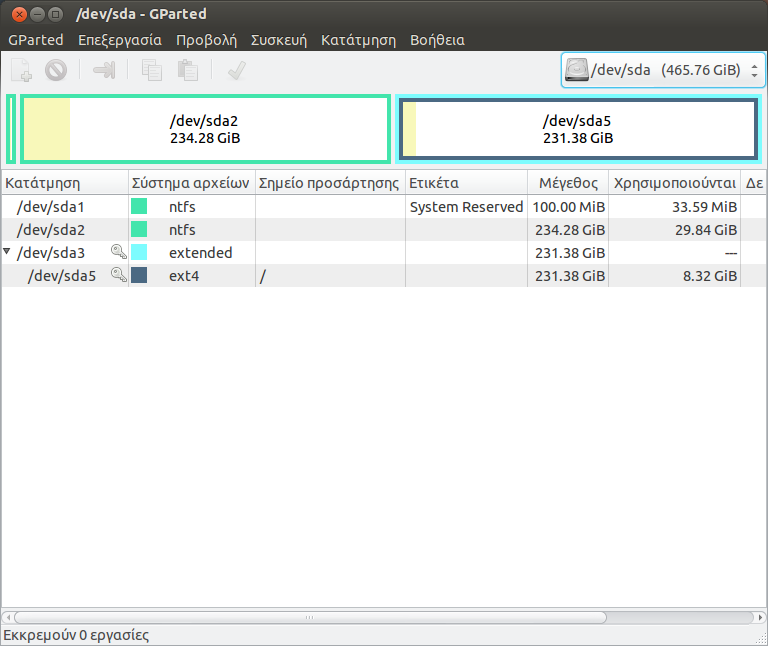
Task: Click the scrollbar left arrow
Action: (x=8, y=617)
